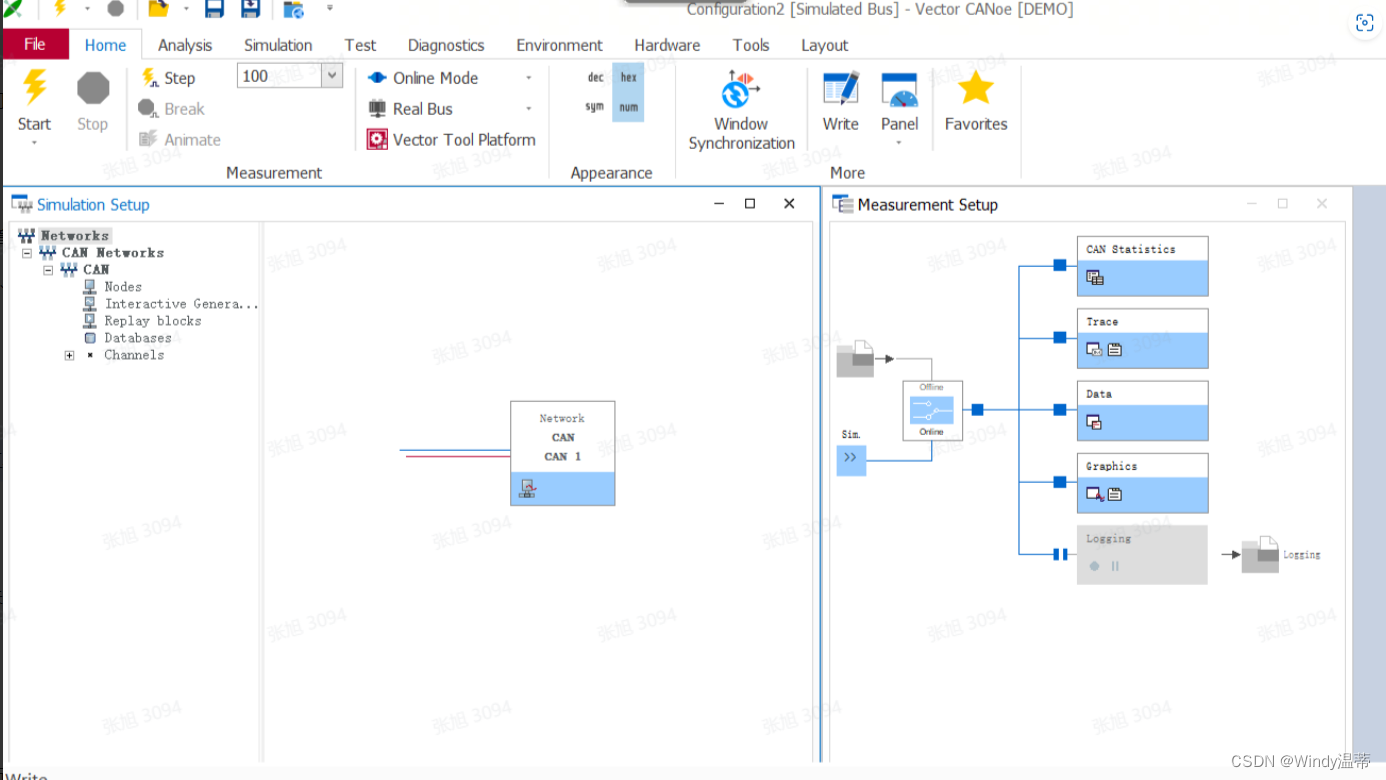Collapse the CAN tree node
The height and width of the screenshot is (780, 1386).
tap(48, 270)
